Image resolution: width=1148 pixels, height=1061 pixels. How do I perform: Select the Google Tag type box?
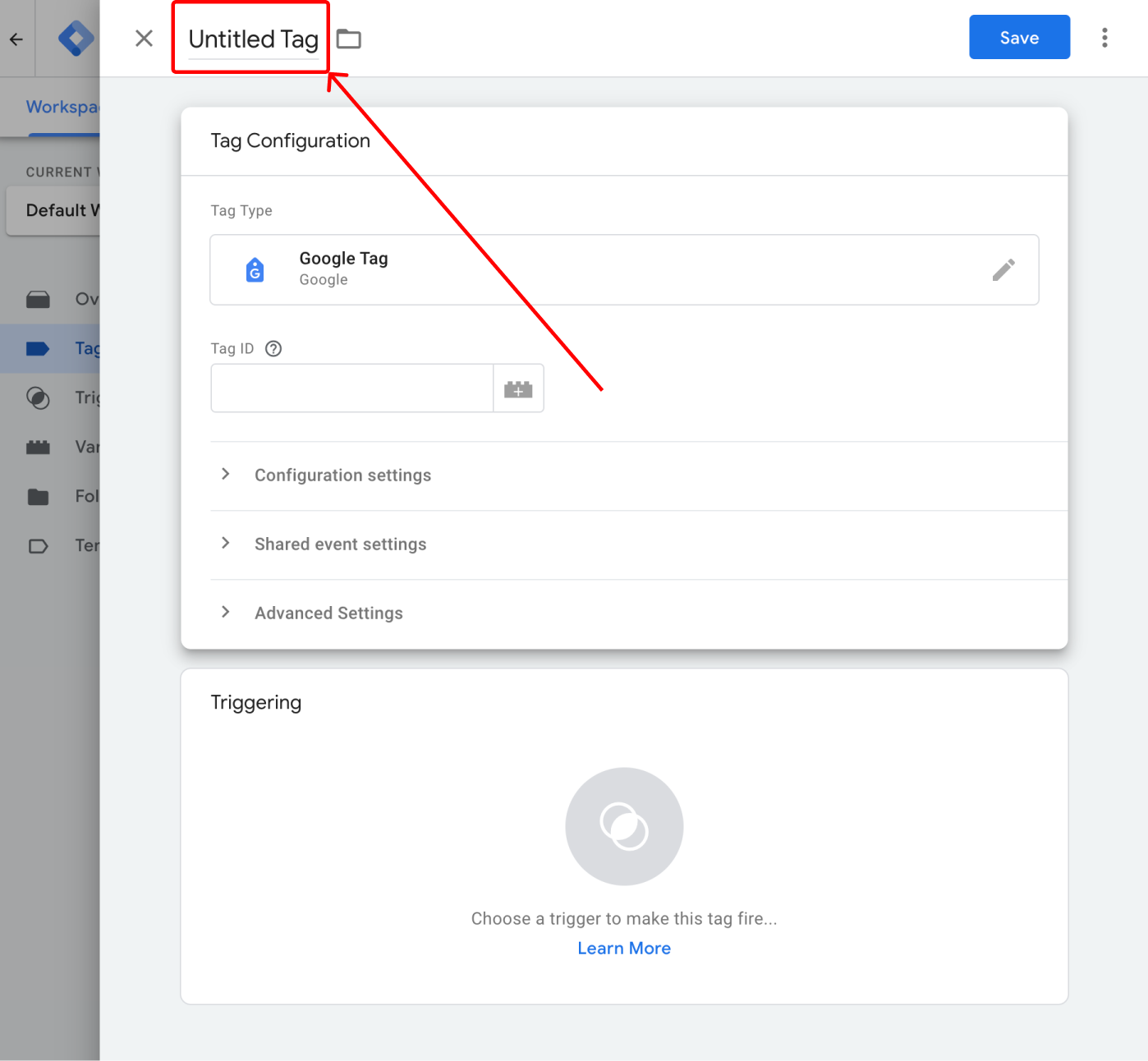tap(624, 269)
